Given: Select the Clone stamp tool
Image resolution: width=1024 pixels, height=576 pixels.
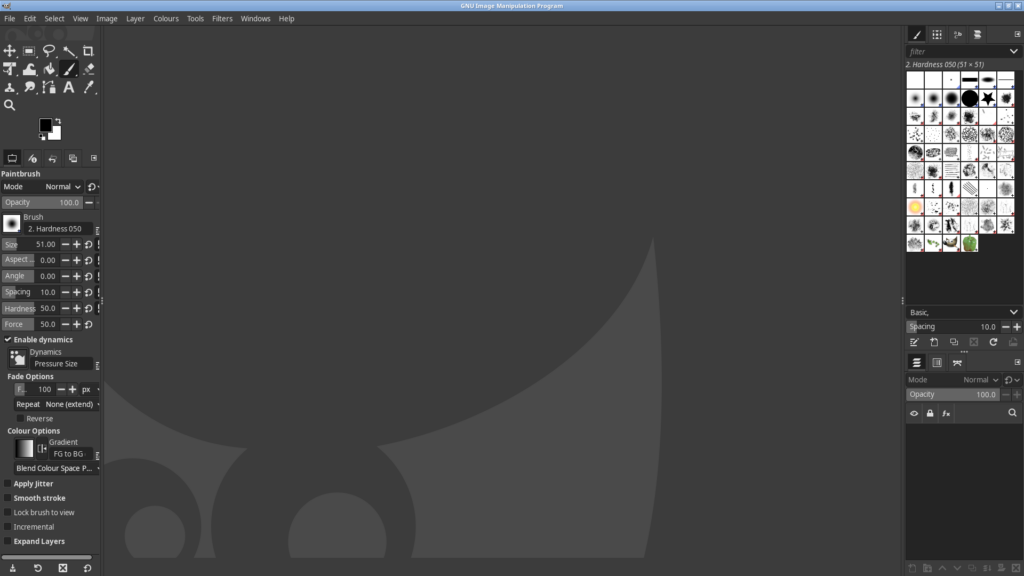Looking at the screenshot, I should (x=9, y=88).
